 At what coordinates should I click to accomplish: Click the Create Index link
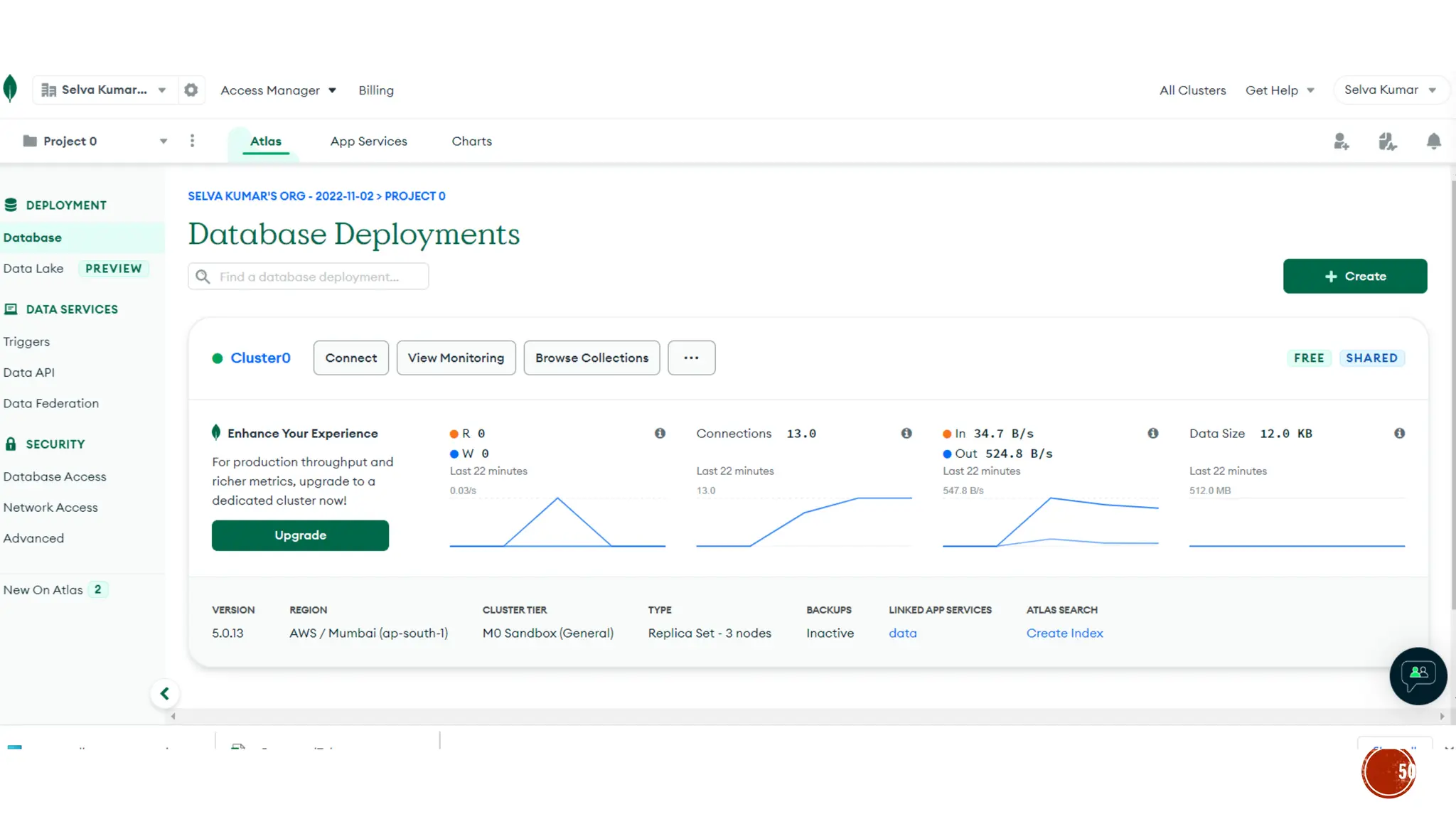1064,633
